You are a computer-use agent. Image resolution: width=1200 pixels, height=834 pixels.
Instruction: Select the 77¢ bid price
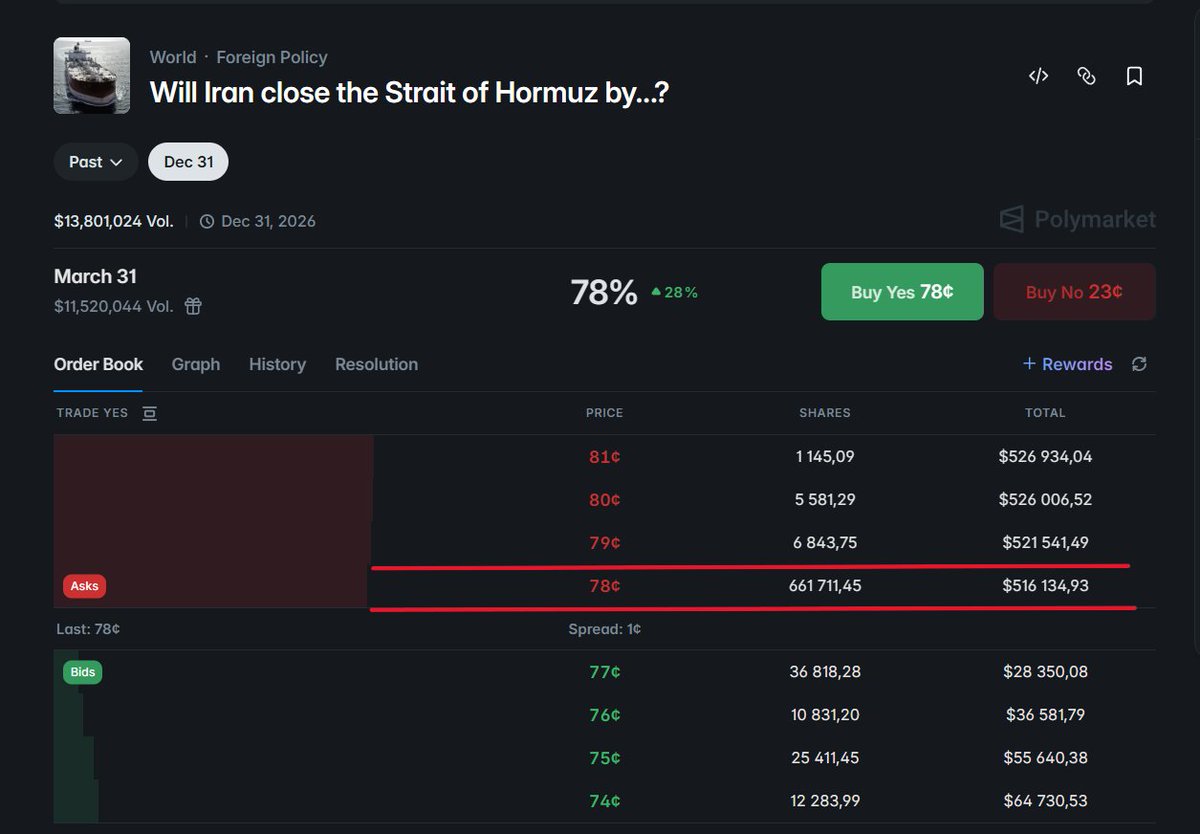(605, 672)
